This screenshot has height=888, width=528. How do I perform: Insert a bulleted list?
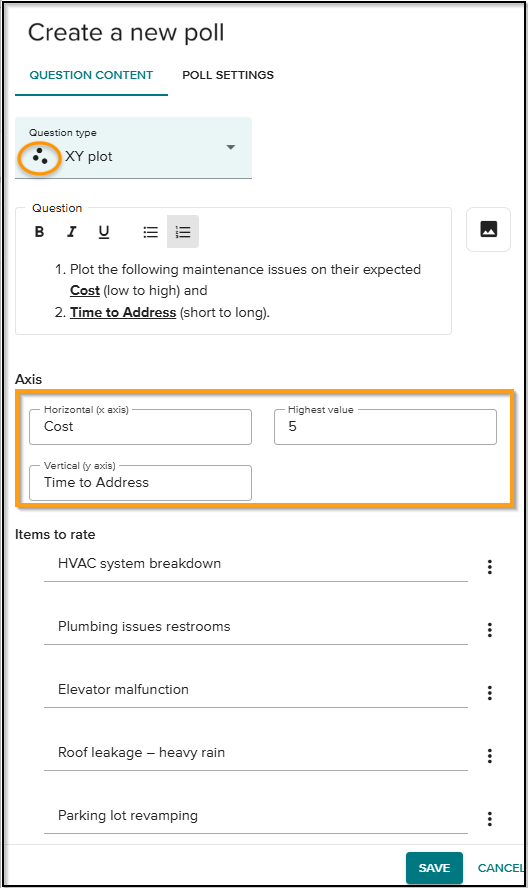tap(151, 232)
